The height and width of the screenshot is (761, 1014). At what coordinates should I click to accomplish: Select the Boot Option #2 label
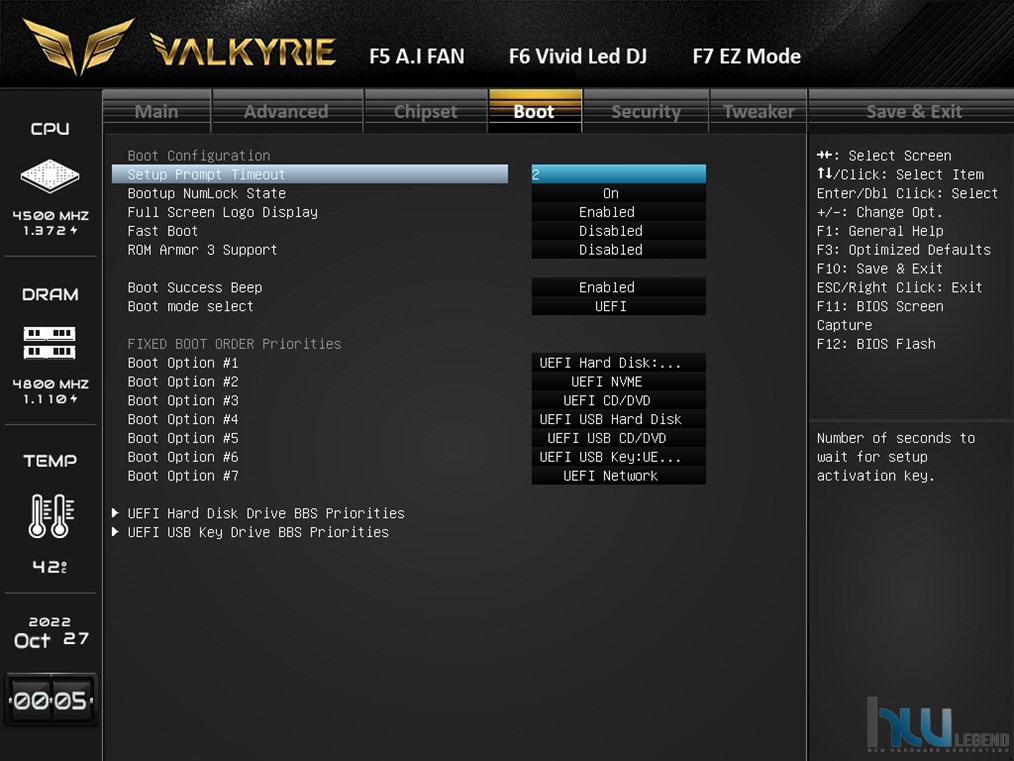coord(183,381)
